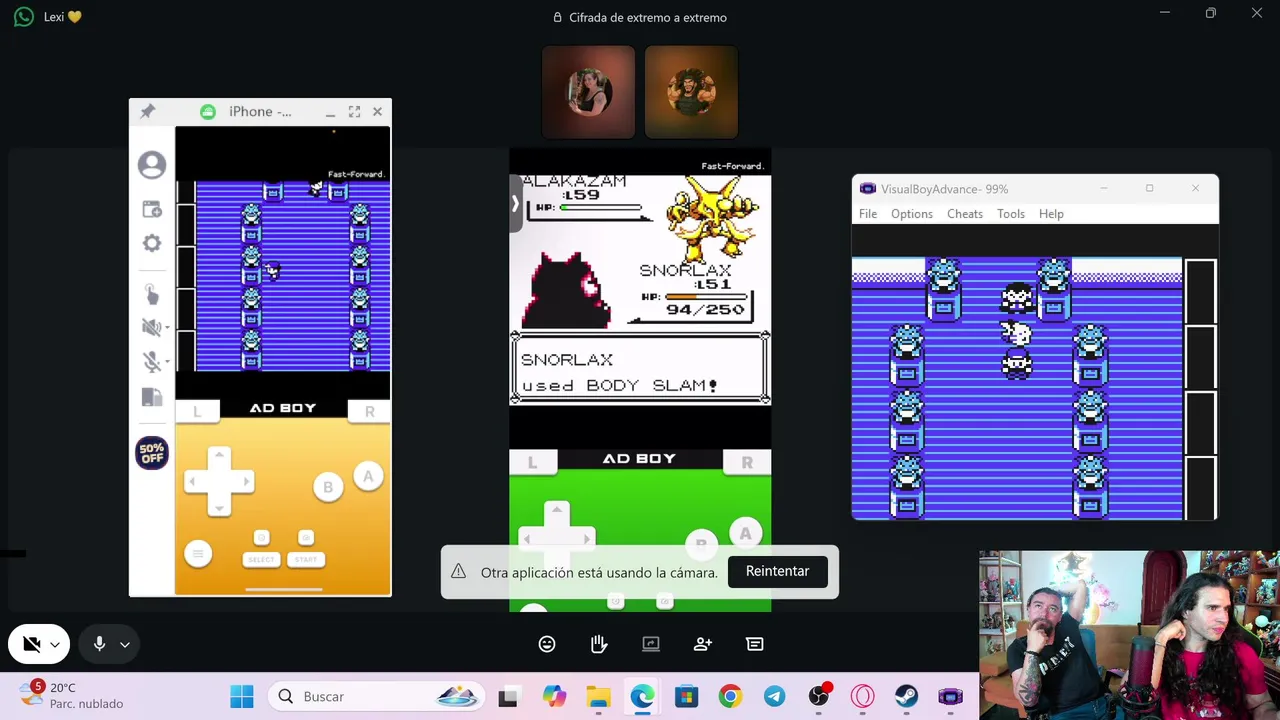Screen dimensions: 1280x720
Task: Open the round menu button on yellow emulator
Action: pyautogui.click(x=198, y=554)
